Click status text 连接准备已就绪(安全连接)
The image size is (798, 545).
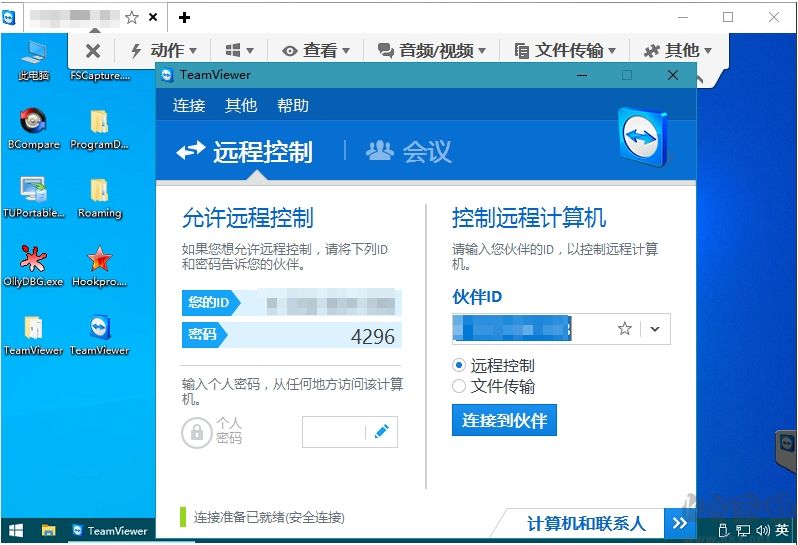pos(269,518)
